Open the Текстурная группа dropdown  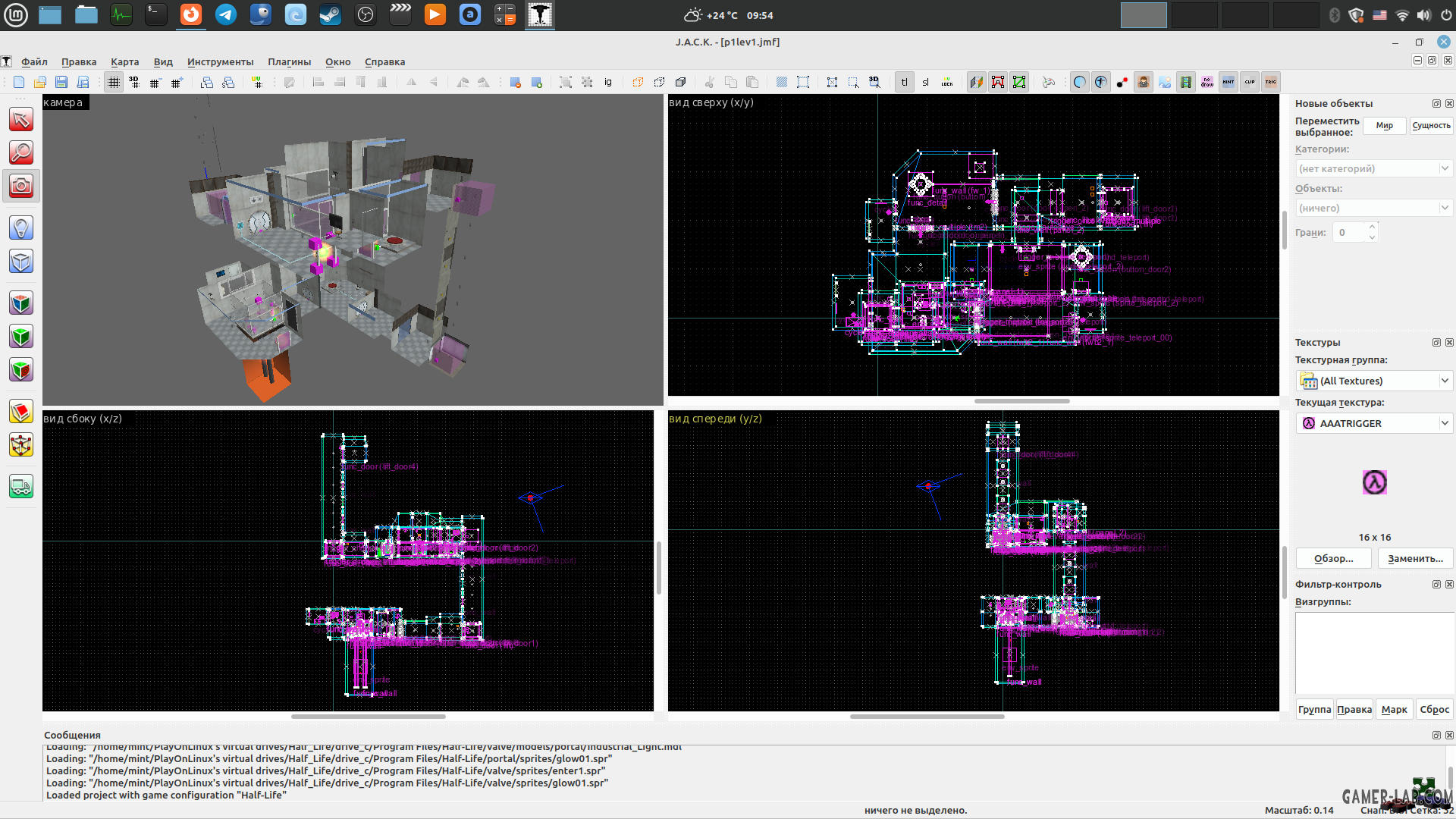(x=1374, y=381)
